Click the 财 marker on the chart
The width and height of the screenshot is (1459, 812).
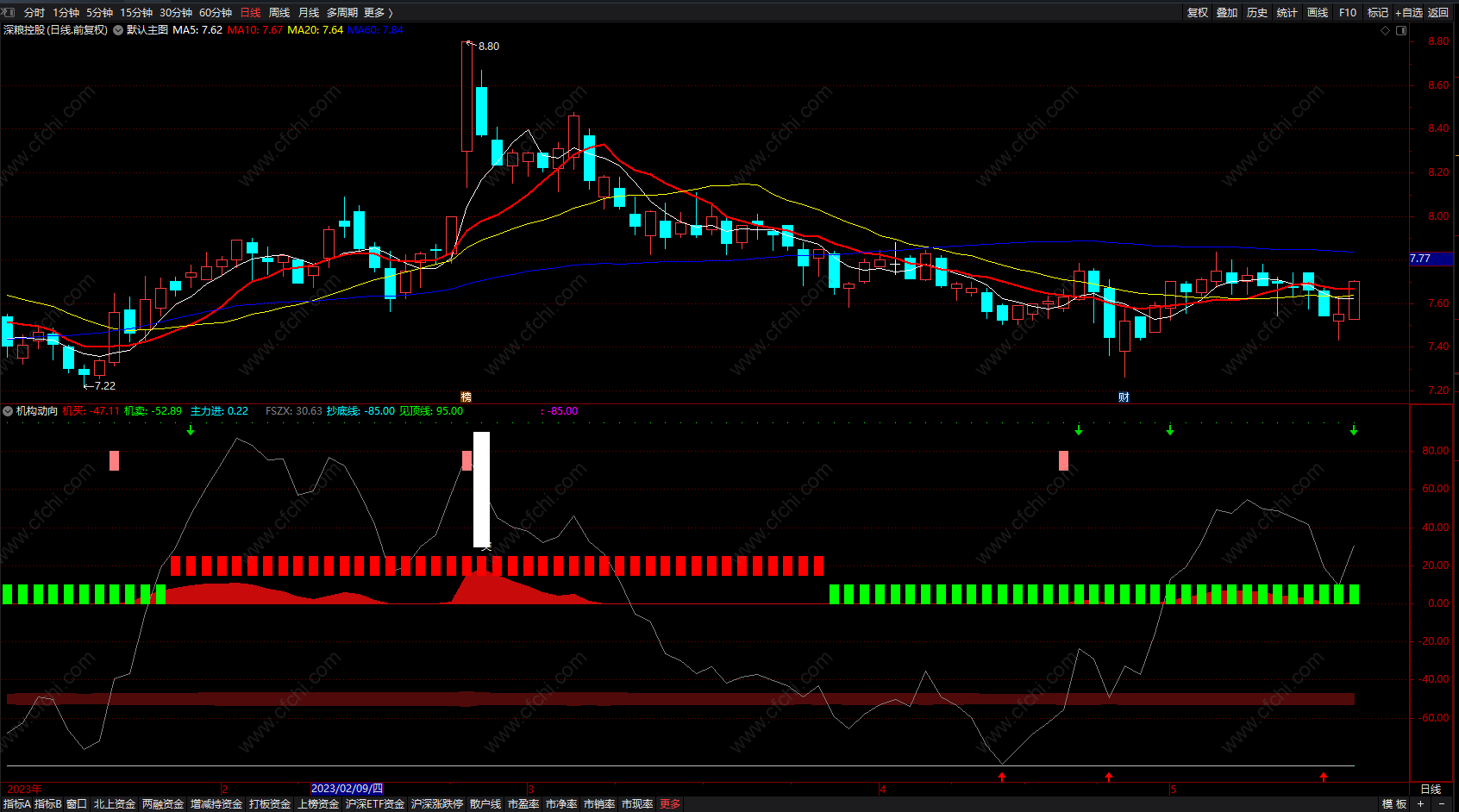[x=1124, y=397]
